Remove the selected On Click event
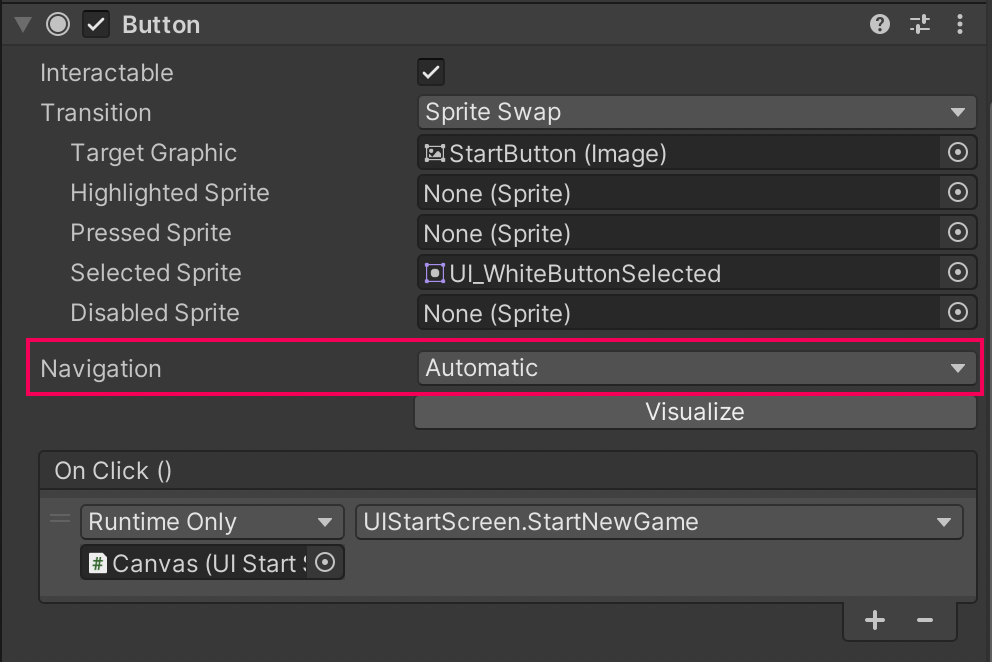 click(x=925, y=621)
